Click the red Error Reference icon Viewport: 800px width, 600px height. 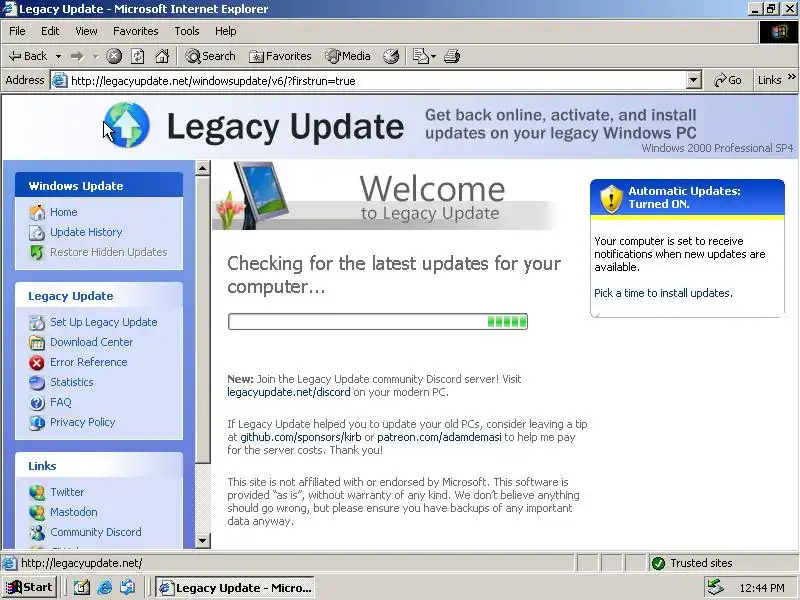[37, 362]
